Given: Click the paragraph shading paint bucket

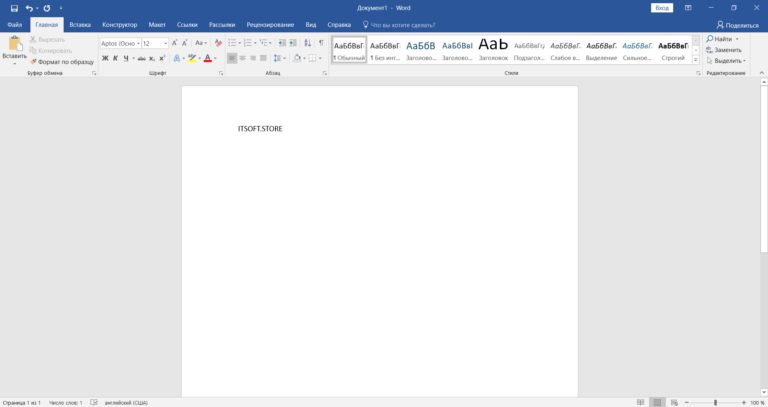Looking at the screenshot, I should [297, 58].
